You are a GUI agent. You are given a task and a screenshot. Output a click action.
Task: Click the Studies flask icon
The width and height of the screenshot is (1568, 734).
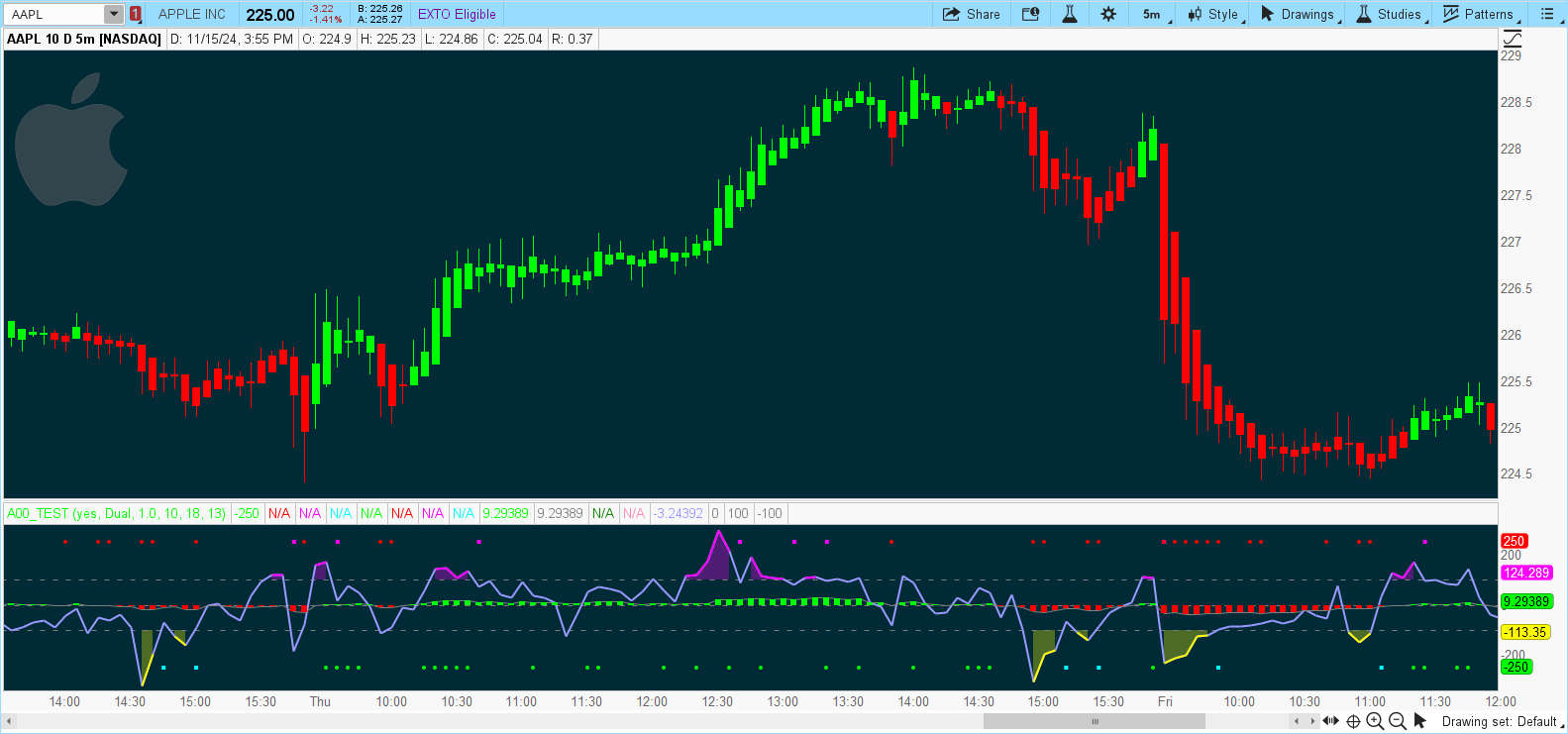point(1364,14)
